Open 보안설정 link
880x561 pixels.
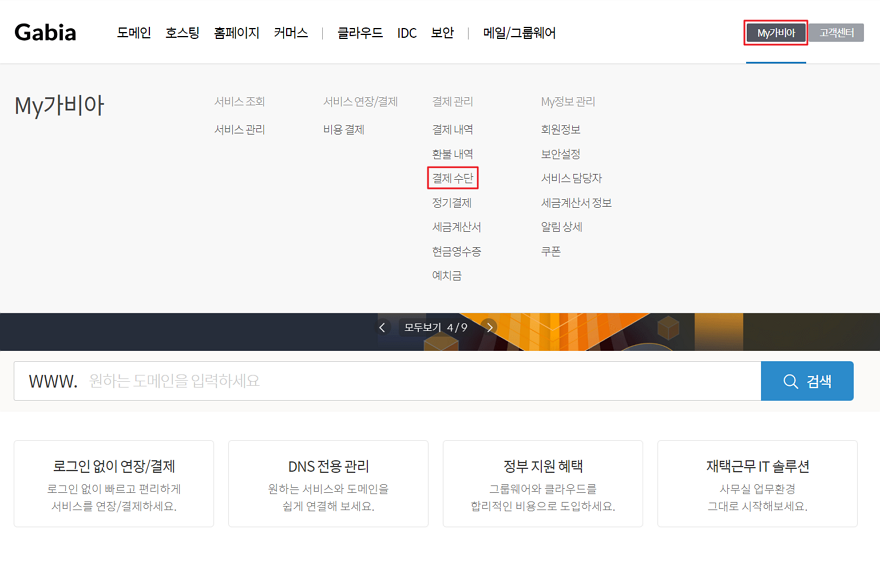[561, 154]
